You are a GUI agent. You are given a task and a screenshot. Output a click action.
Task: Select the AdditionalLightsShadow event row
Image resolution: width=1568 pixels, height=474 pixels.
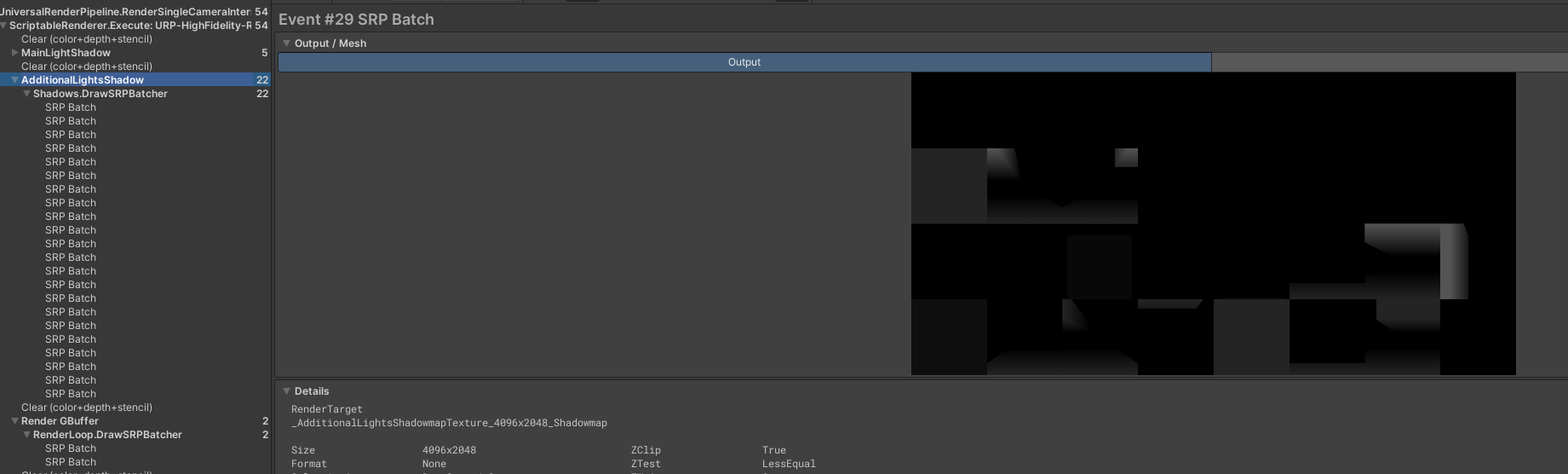[x=83, y=80]
